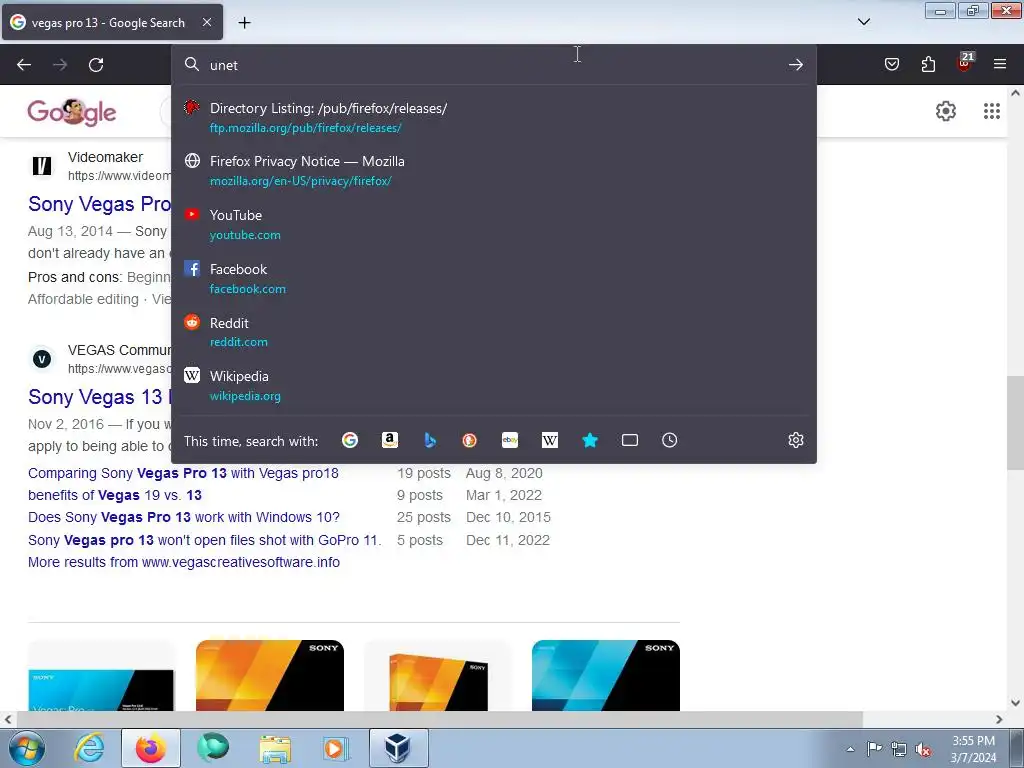Search this time with DuckDuckGo

click(x=470, y=440)
